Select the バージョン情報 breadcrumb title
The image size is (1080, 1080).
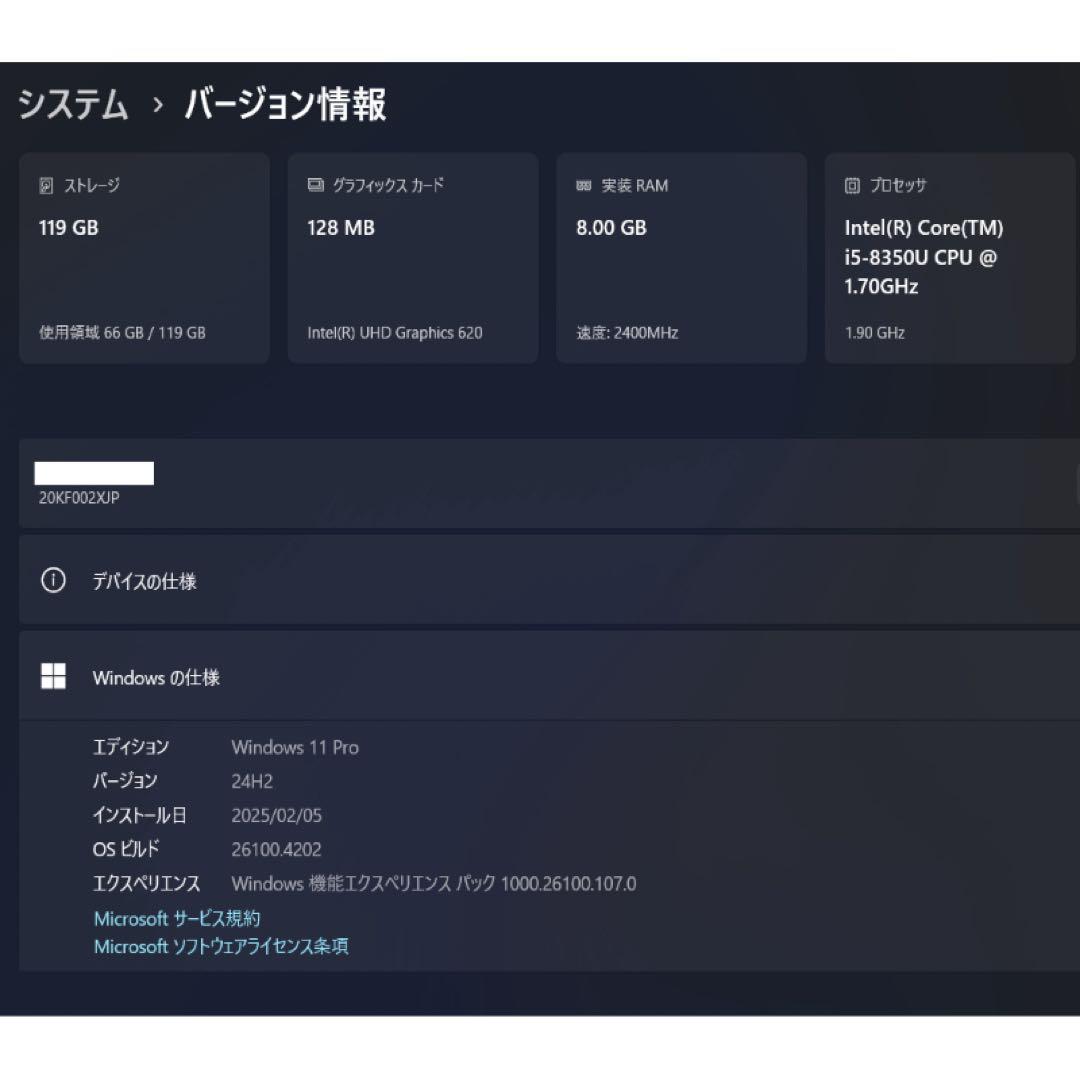point(285,104)
